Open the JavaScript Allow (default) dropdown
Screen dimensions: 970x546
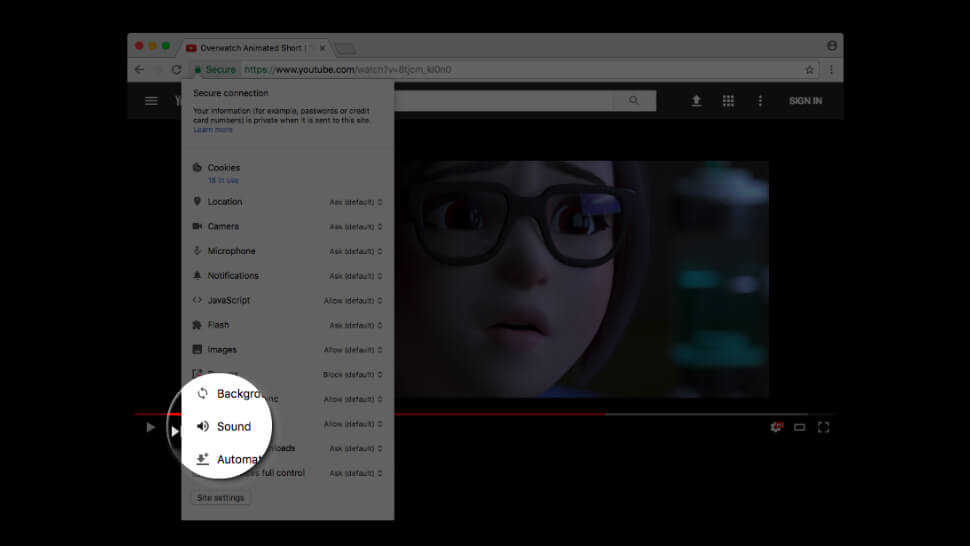point(353,301)
